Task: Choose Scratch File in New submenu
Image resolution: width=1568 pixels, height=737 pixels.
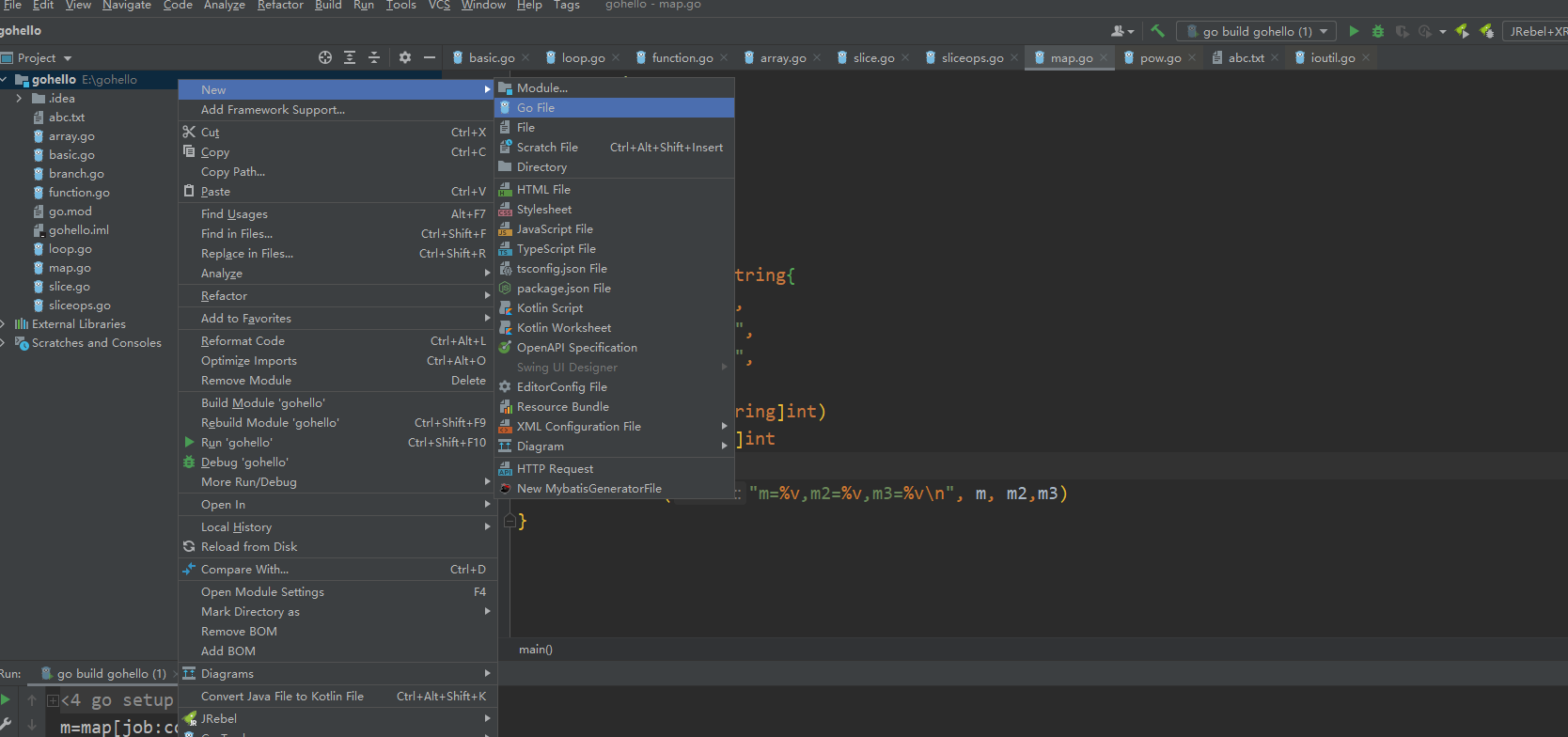Action: click(x=615, y=148)
